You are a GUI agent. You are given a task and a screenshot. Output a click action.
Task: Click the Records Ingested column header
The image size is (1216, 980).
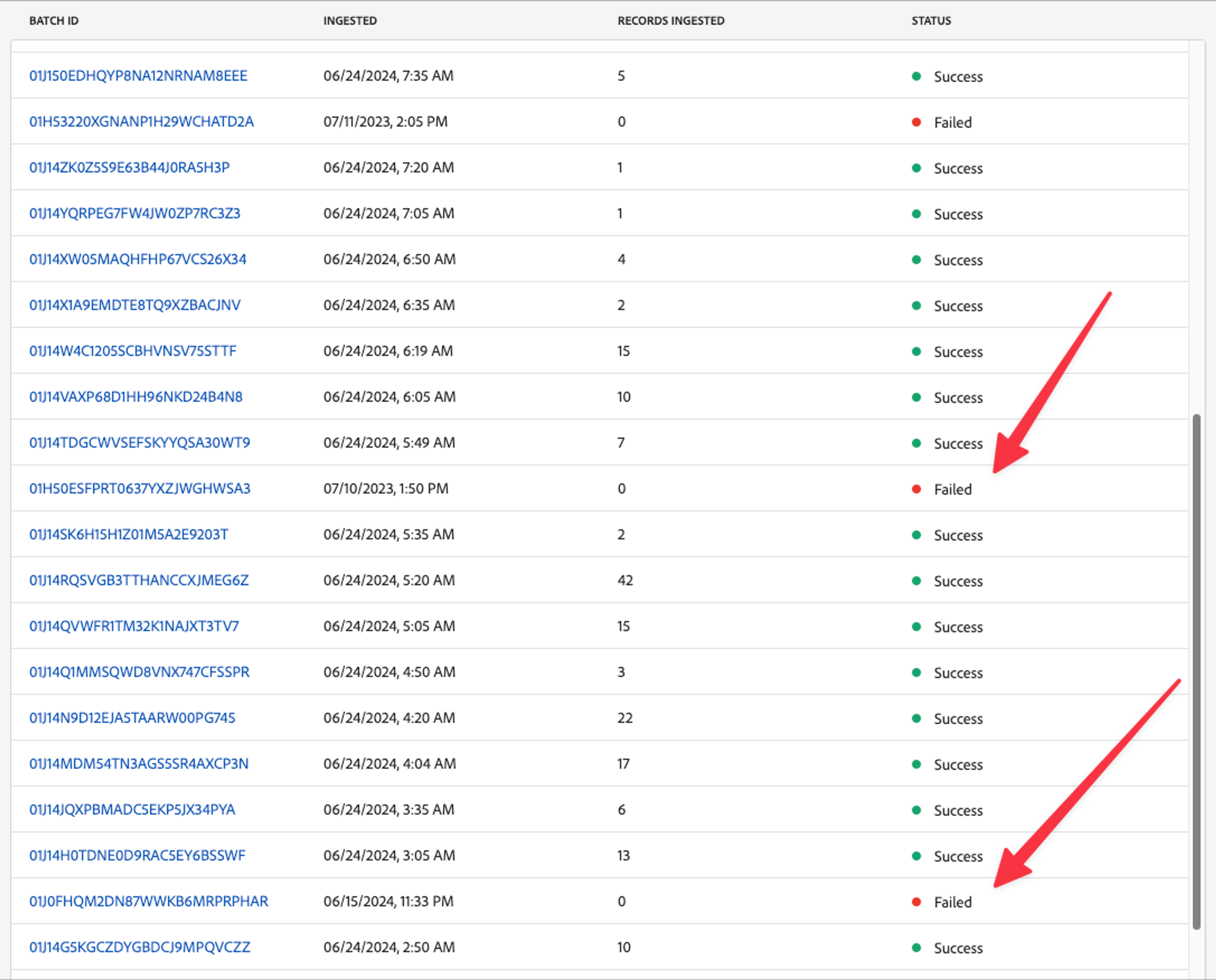pos(670,21)
